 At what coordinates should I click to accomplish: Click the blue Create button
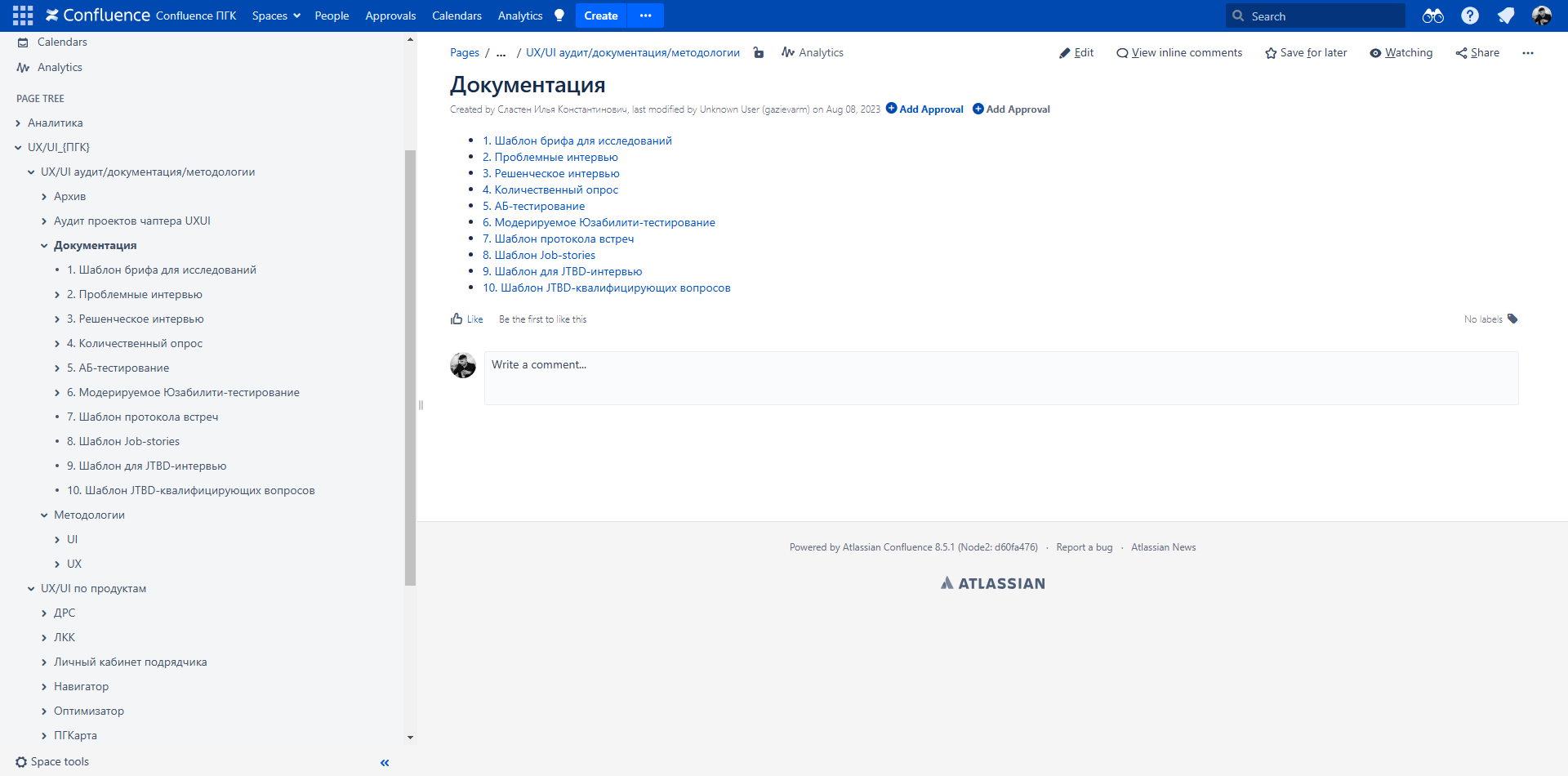click(601, 16)
